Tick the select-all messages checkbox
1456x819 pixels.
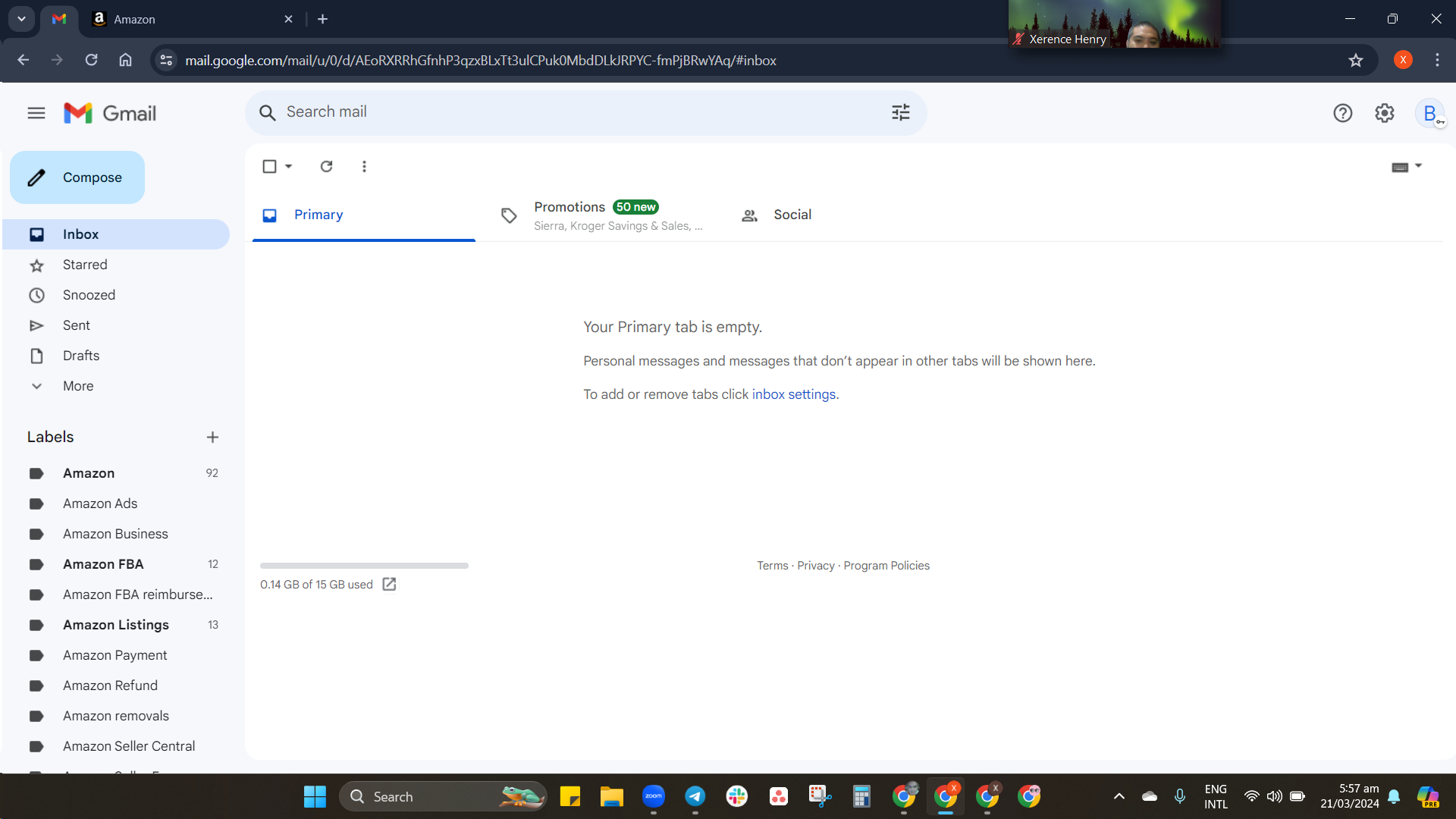pos(269,166)
